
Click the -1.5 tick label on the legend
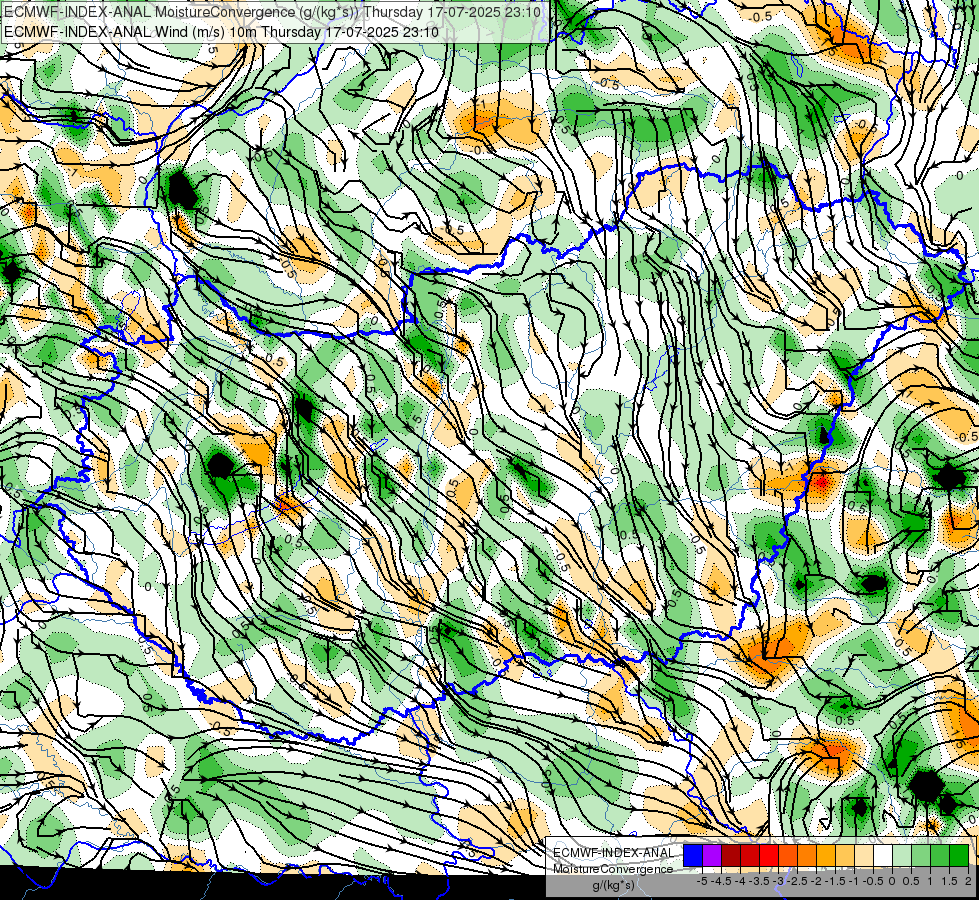coord(835,881)
